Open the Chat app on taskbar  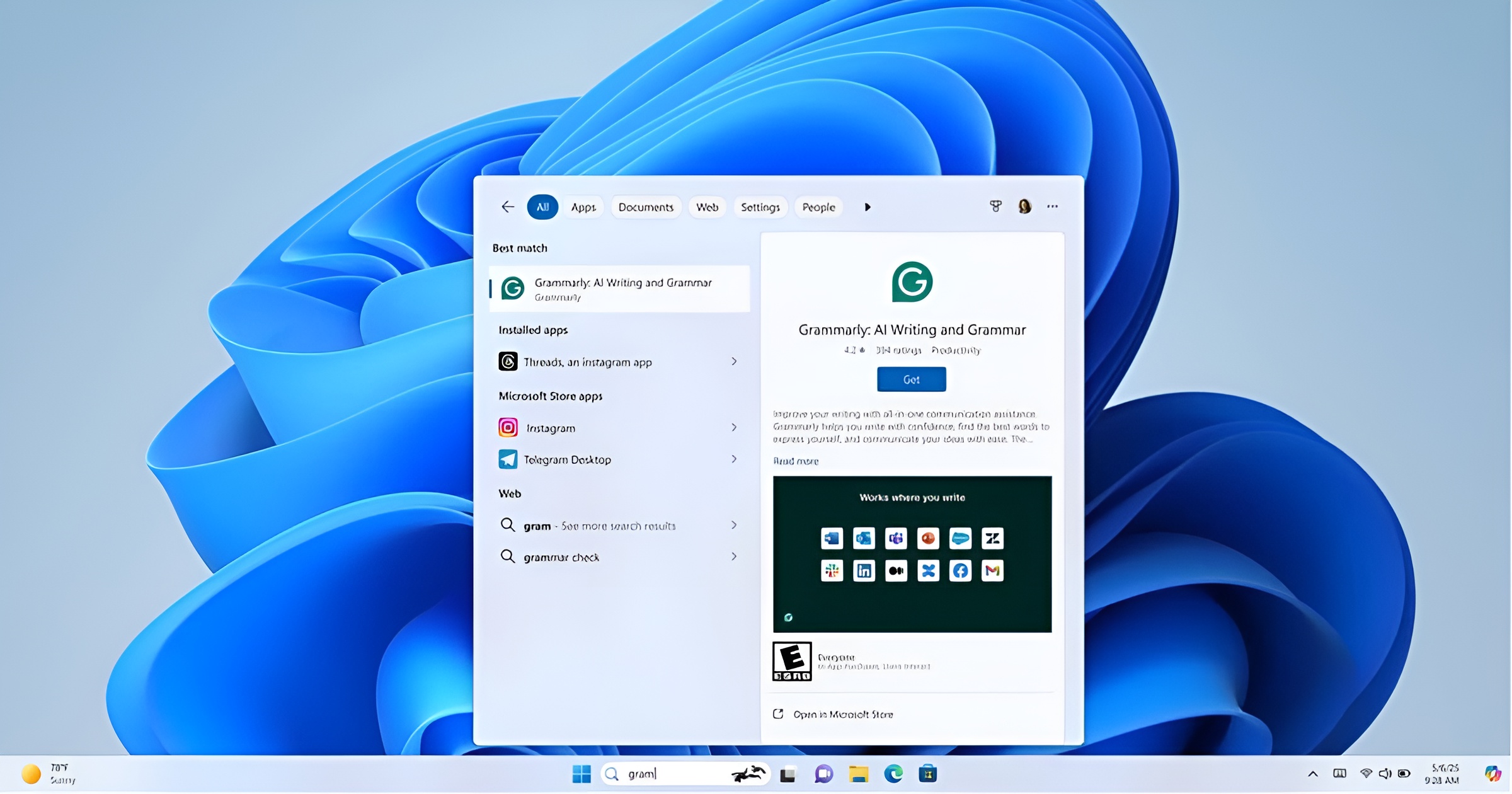(x=823, y=774)
